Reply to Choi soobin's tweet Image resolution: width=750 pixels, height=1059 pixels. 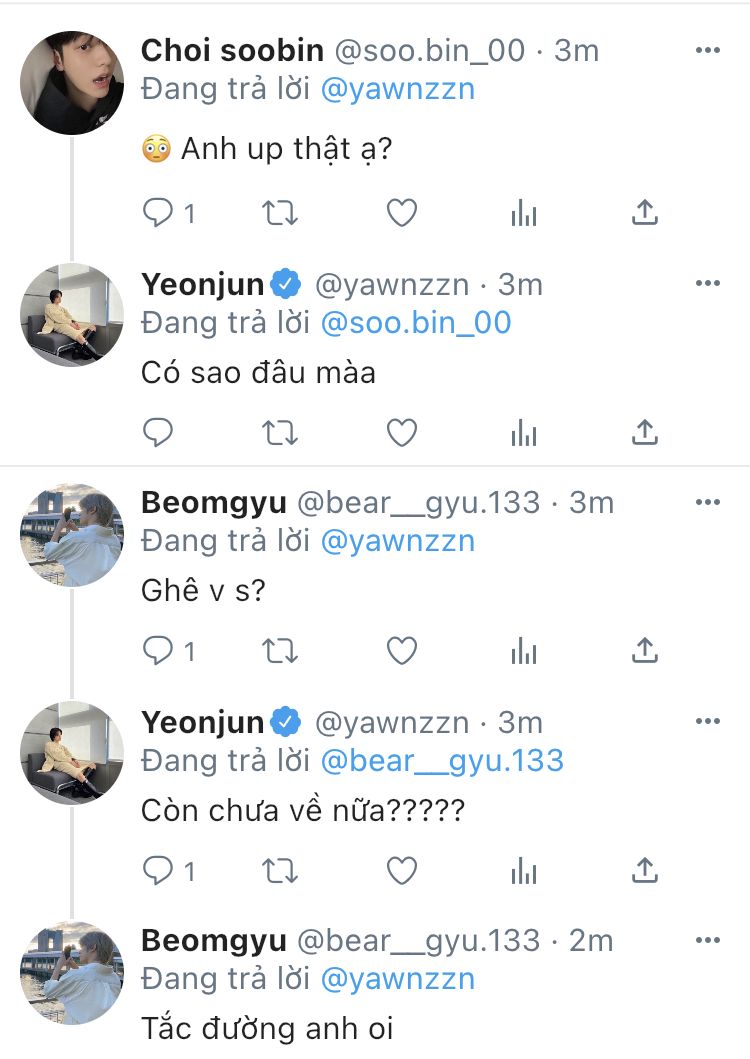(x=158, y=212)
